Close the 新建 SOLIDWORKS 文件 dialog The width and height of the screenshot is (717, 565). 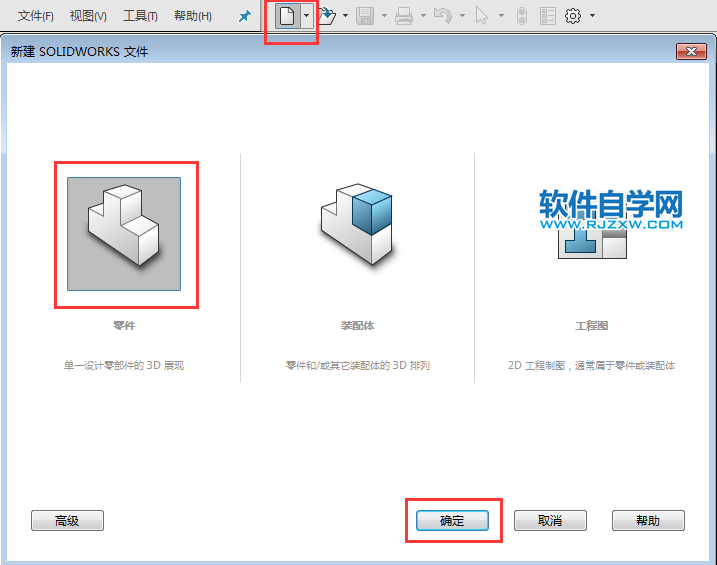691,52
